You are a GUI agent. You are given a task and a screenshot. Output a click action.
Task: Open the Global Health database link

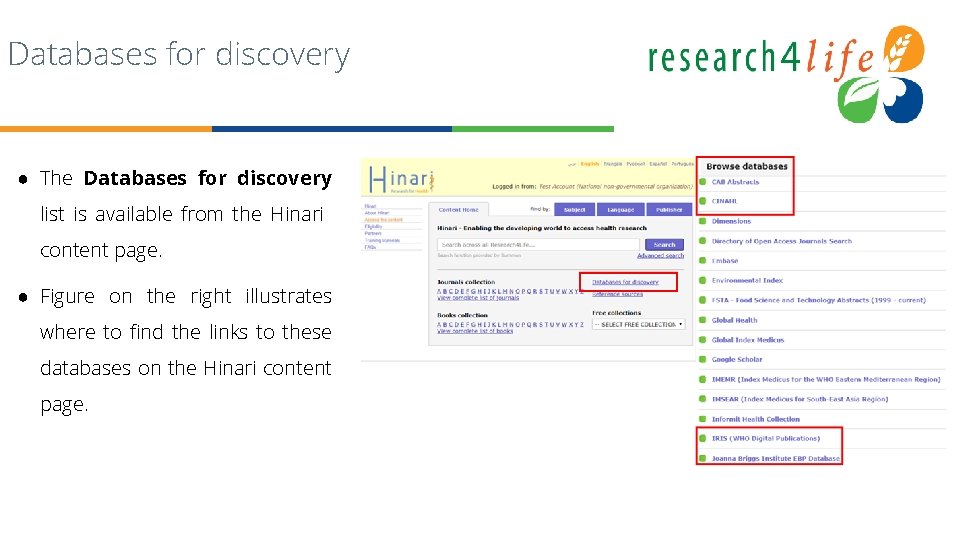[734, 320]
